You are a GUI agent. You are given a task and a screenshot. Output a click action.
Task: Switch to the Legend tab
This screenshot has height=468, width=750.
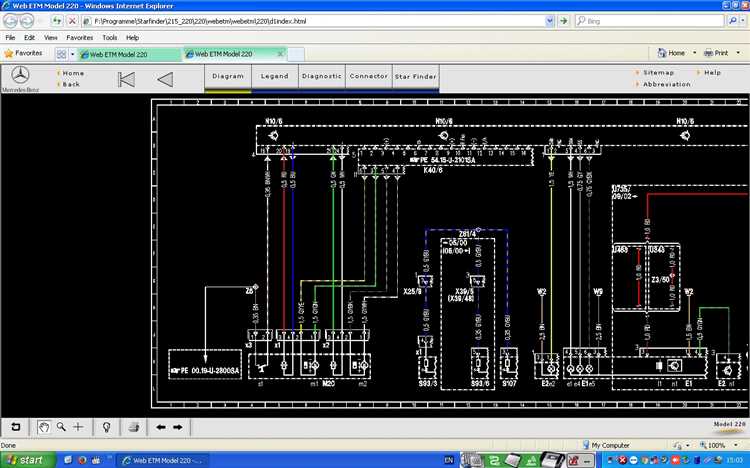click(274, 76)
